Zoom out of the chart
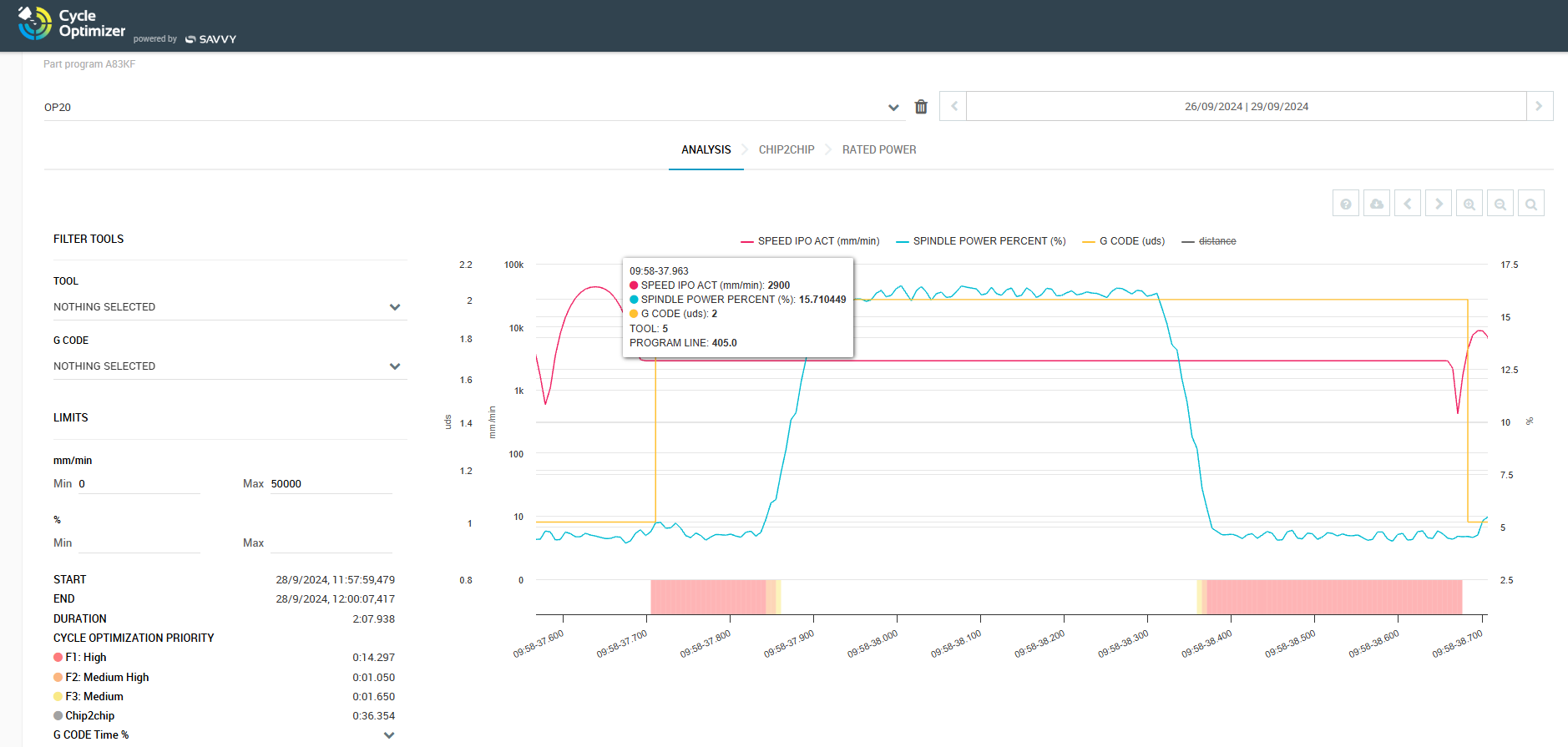This screenshot has height=747, width=1568. 1500,204
